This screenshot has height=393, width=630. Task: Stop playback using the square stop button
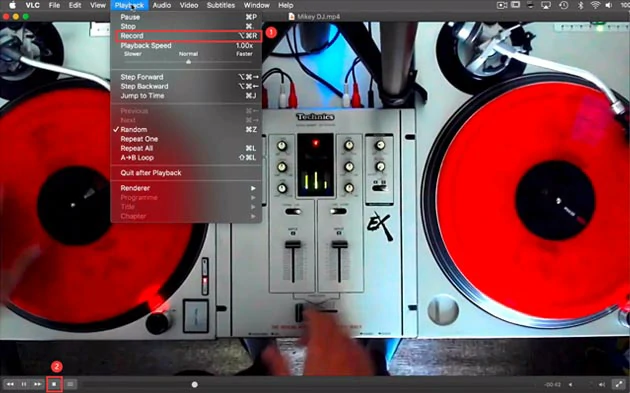(54, 384)
